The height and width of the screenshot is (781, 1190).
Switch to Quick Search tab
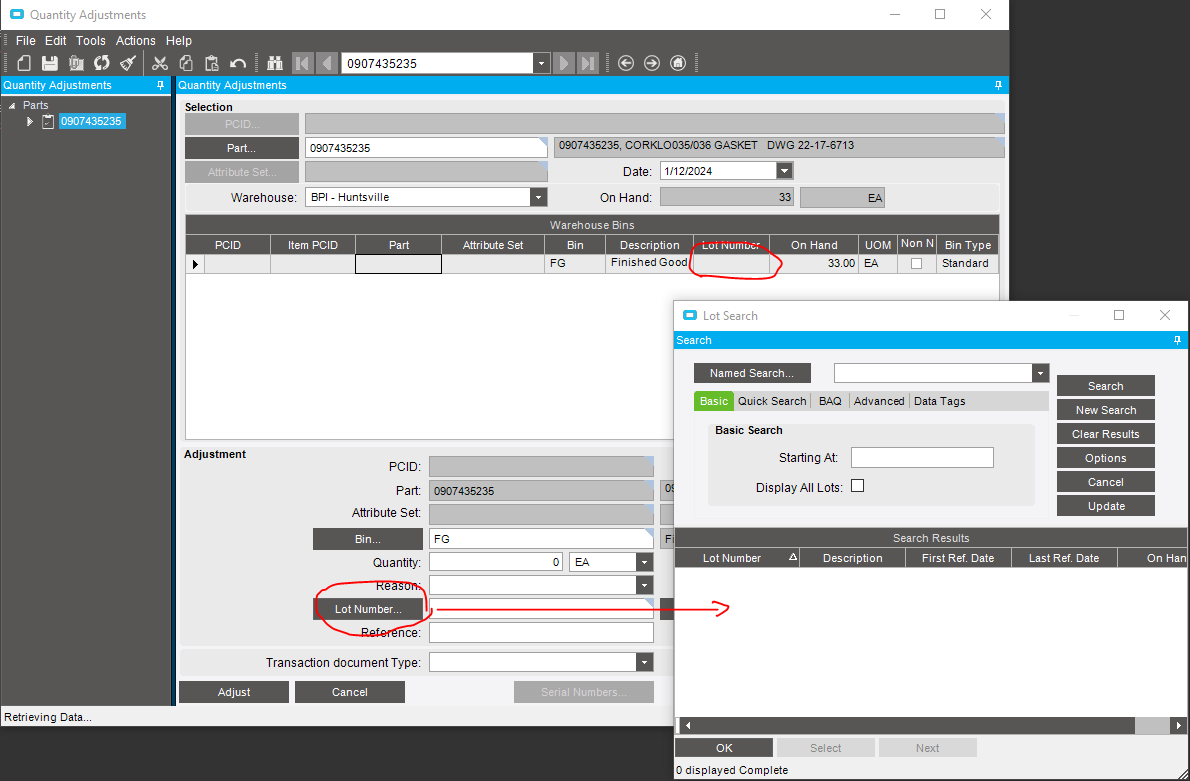(x=772, y=401)
